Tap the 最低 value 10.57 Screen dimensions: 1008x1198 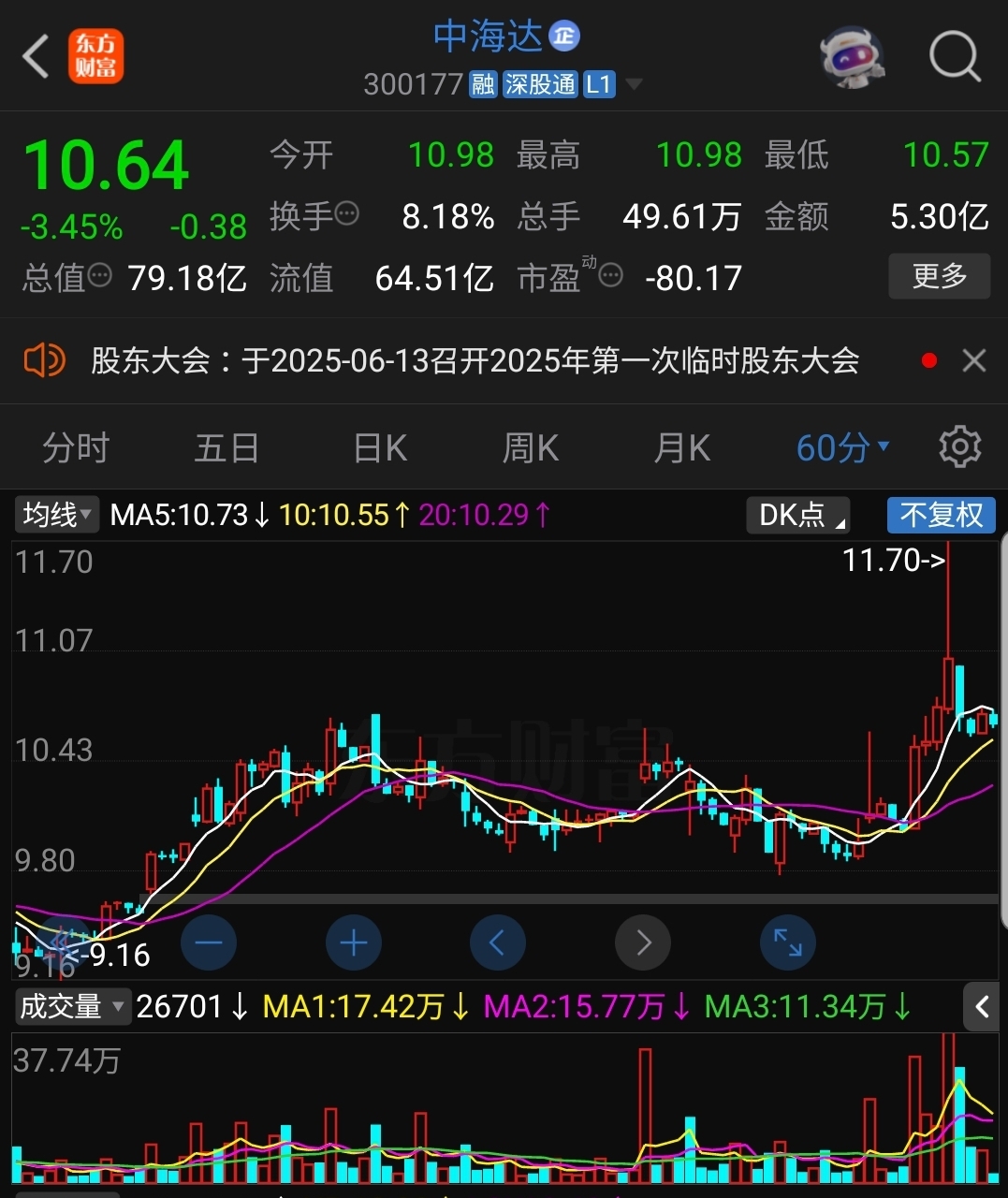point(946,154)
